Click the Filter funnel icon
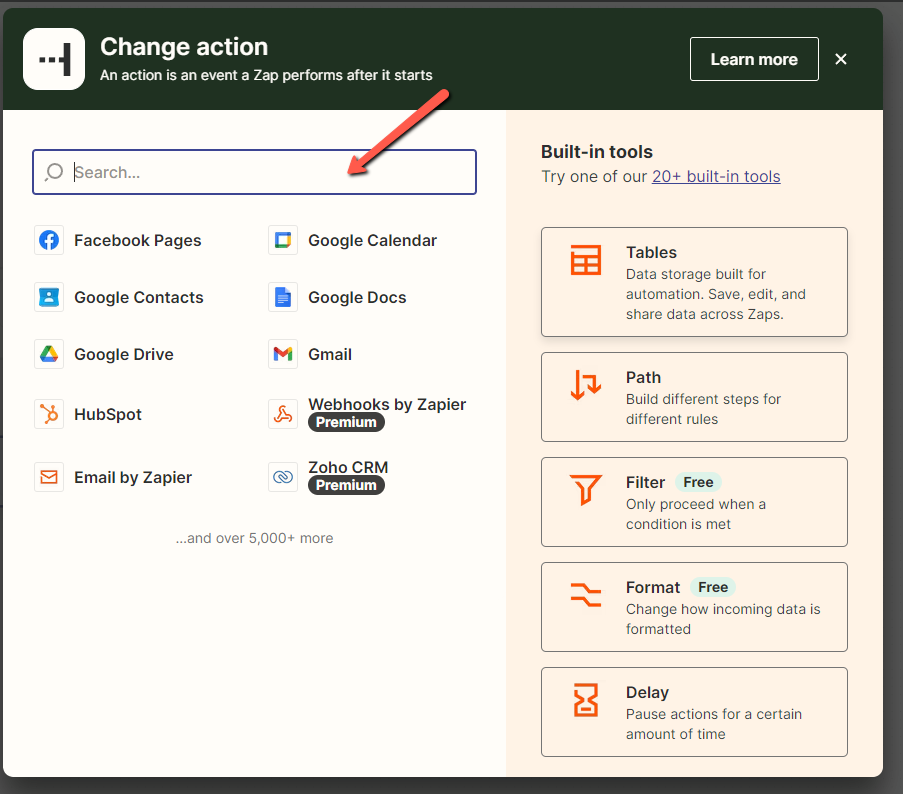This screenshot has width=903, height=794. (586, 489)
